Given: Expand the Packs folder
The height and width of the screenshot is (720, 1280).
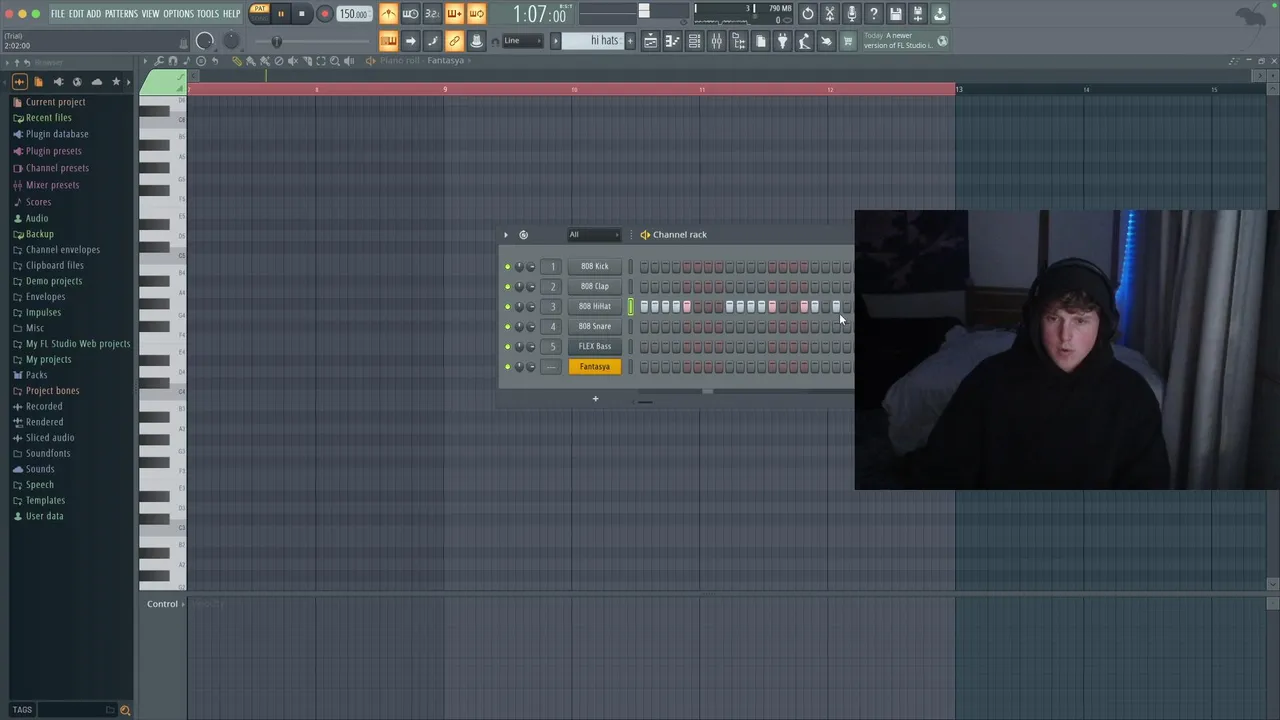Looking at the screenshot, I should 36,375.
